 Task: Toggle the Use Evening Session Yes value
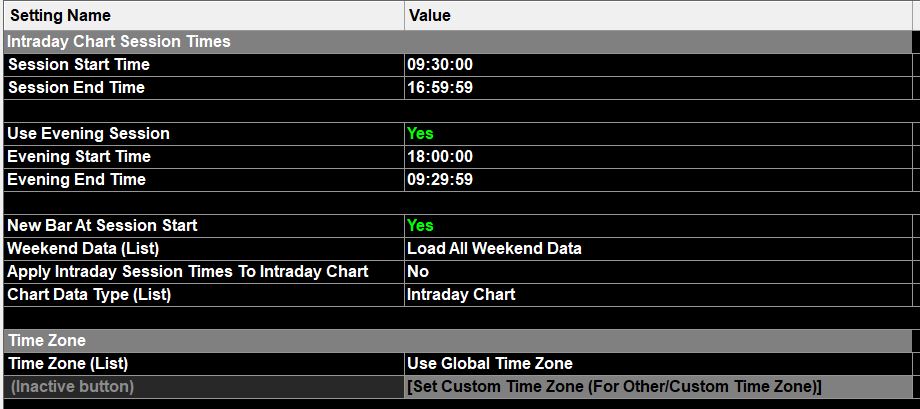point(421,133)
